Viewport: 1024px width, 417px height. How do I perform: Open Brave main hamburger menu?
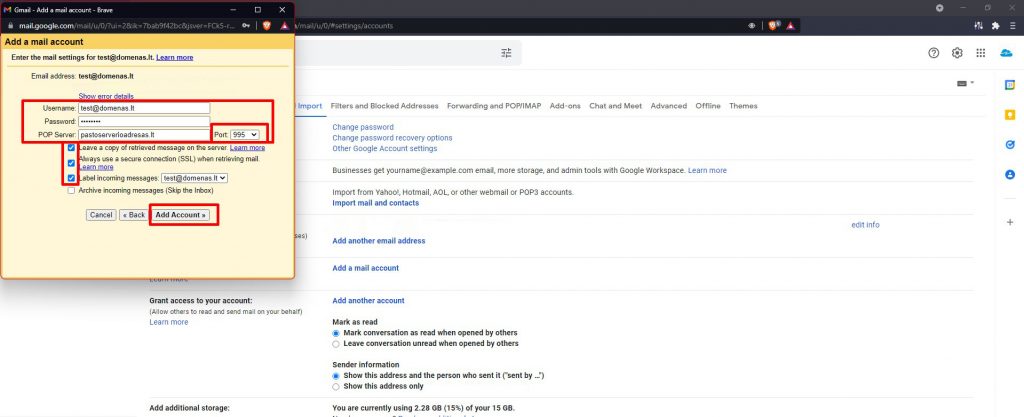pos(1013,25)
